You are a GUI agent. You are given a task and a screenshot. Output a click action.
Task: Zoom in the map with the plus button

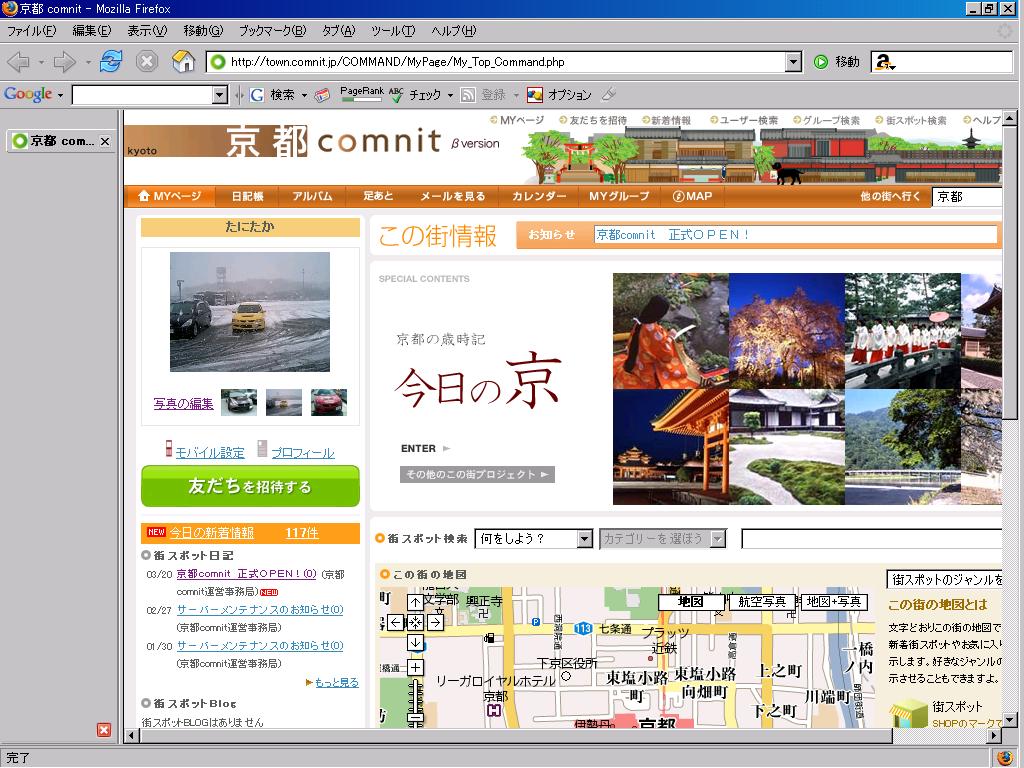[x=415, y=667]
